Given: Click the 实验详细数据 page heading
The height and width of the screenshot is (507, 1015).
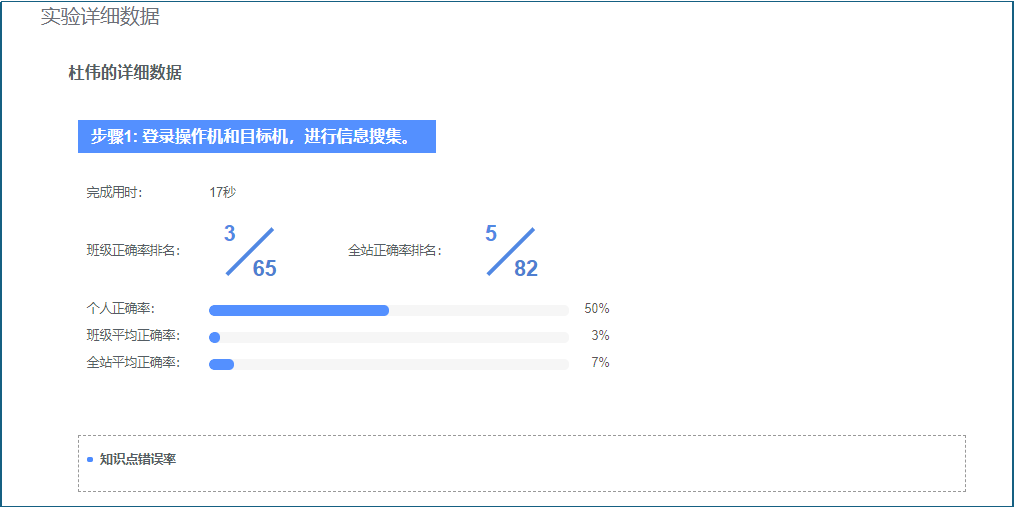Looking at the screenshot, I should tap(100, 17).
